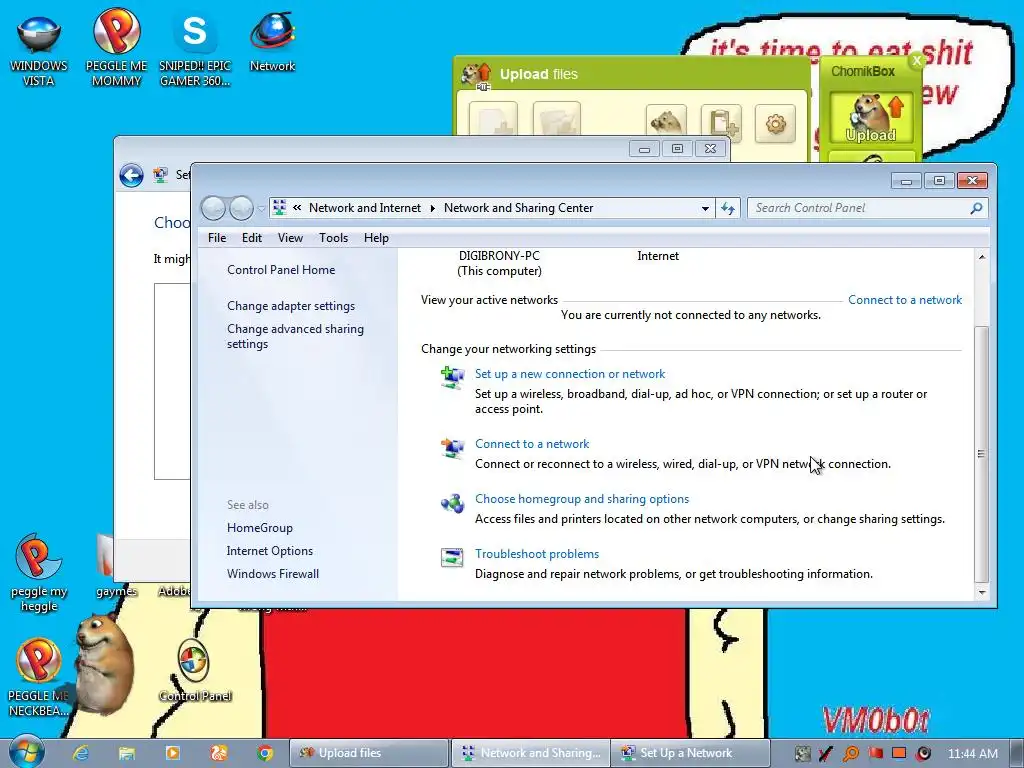The image size is (1024, 768).
Task: Click the search magnifier in Control Panel search
Action: tap(976, 208)
